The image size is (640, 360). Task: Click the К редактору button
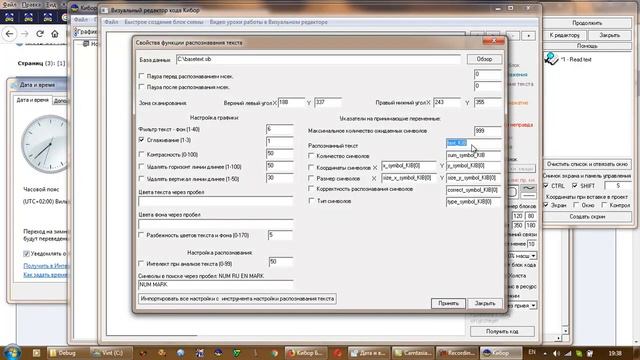(564, 35)
